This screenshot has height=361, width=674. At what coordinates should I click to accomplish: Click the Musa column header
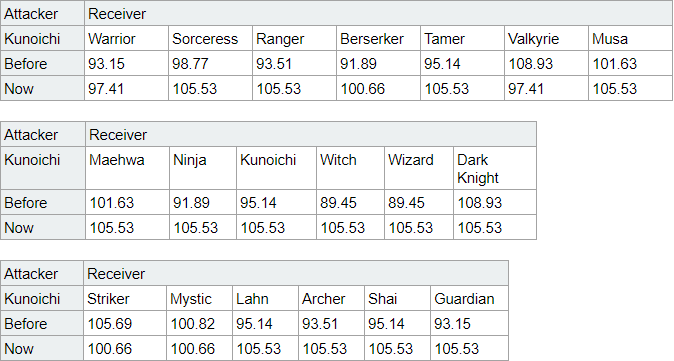tap(630, 39)
